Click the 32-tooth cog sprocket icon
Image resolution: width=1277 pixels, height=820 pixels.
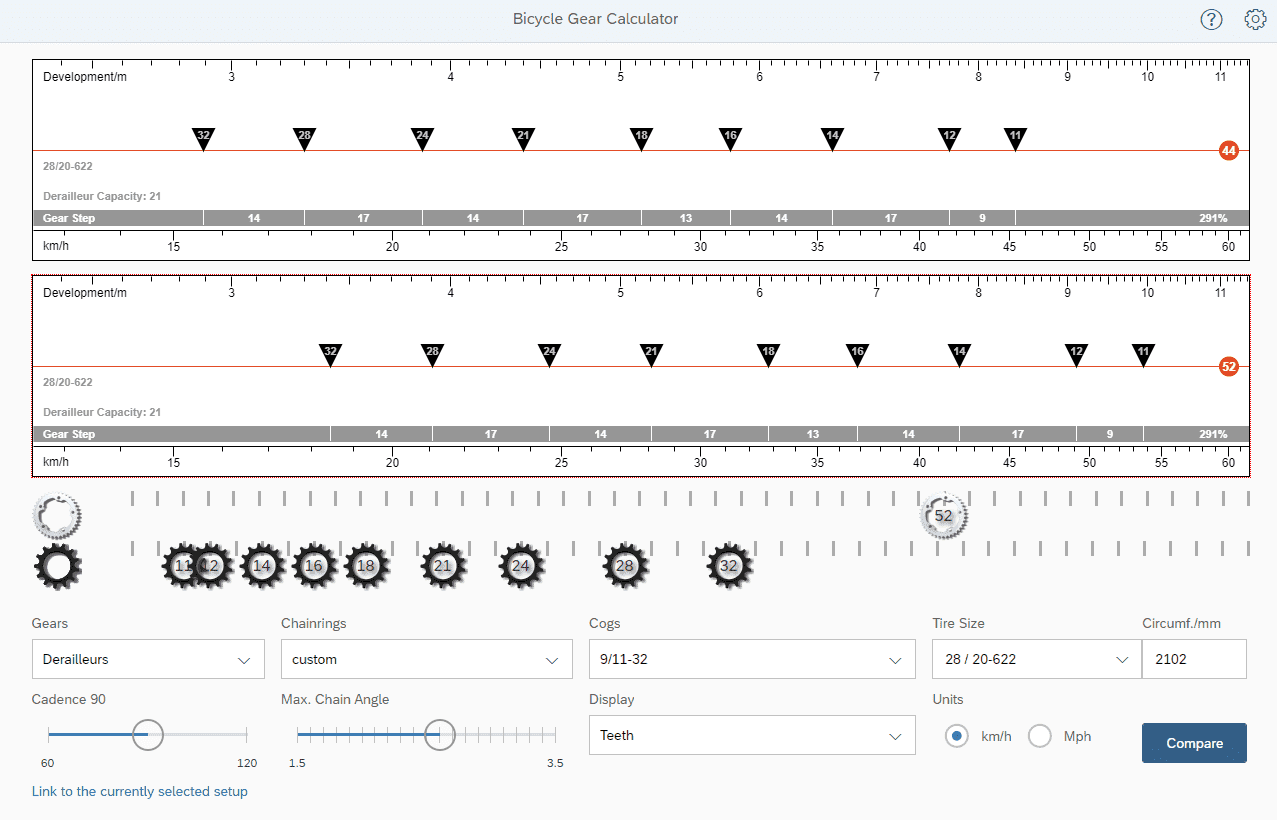tap(729, 566)
